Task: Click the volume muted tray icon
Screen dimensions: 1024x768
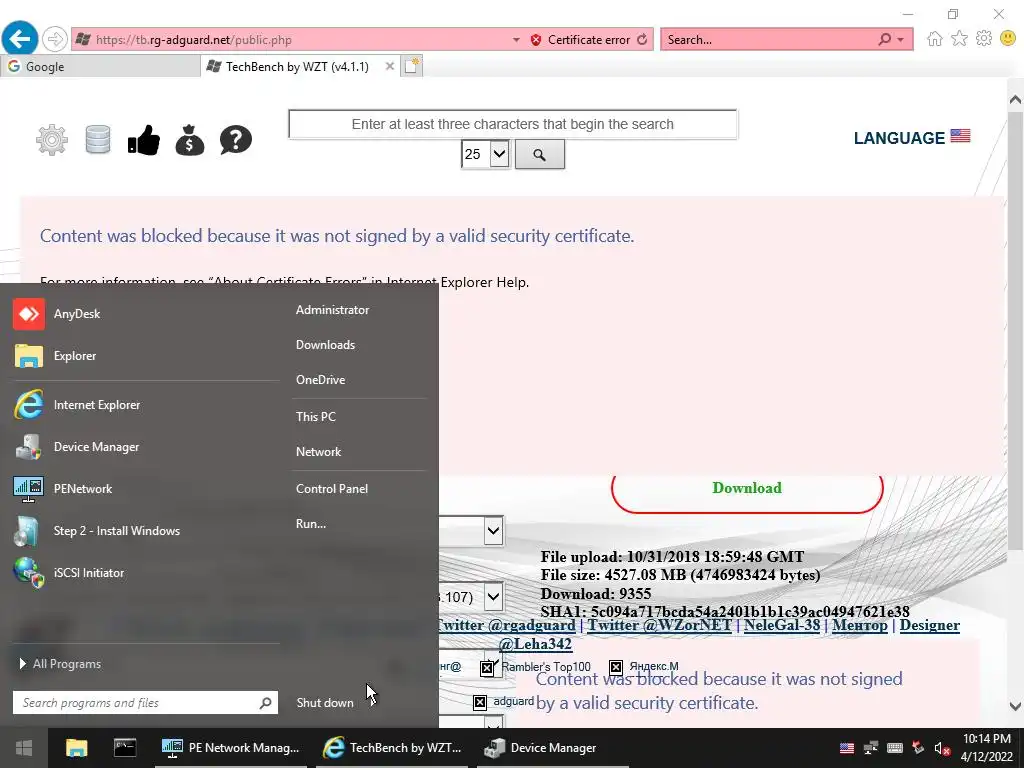Action: pyautogui.click(x=942, y=748)
